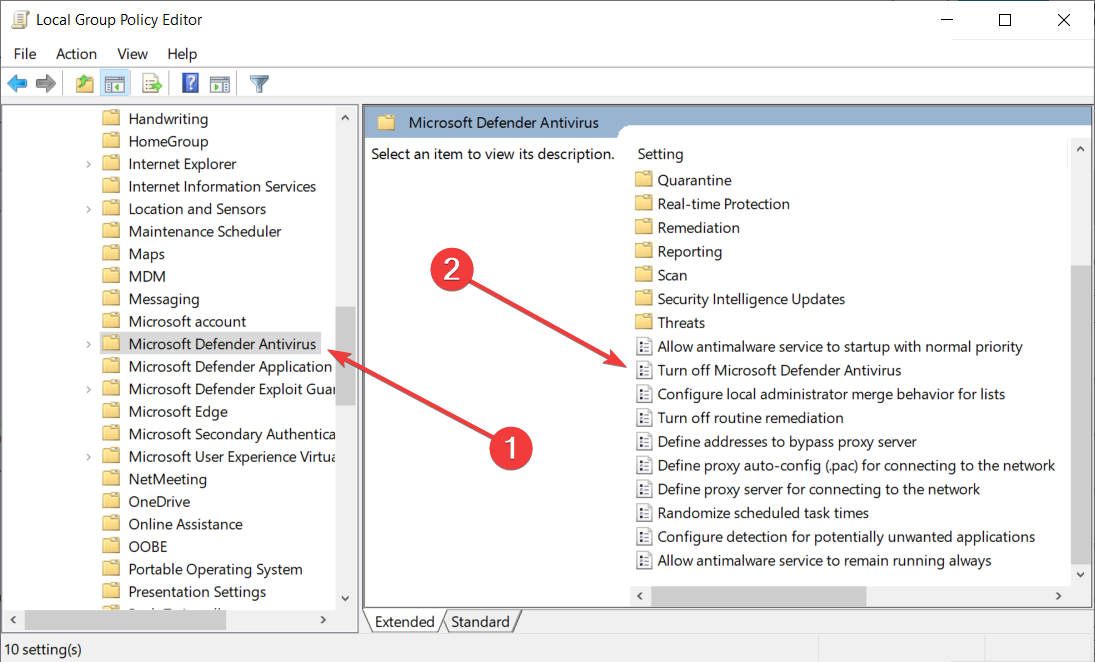Image resolution: width=1095 pixels, height=662 pixels.
Task: Expand the Microsoft Defender Exploit Guard node
Action: tap(88, 389)
